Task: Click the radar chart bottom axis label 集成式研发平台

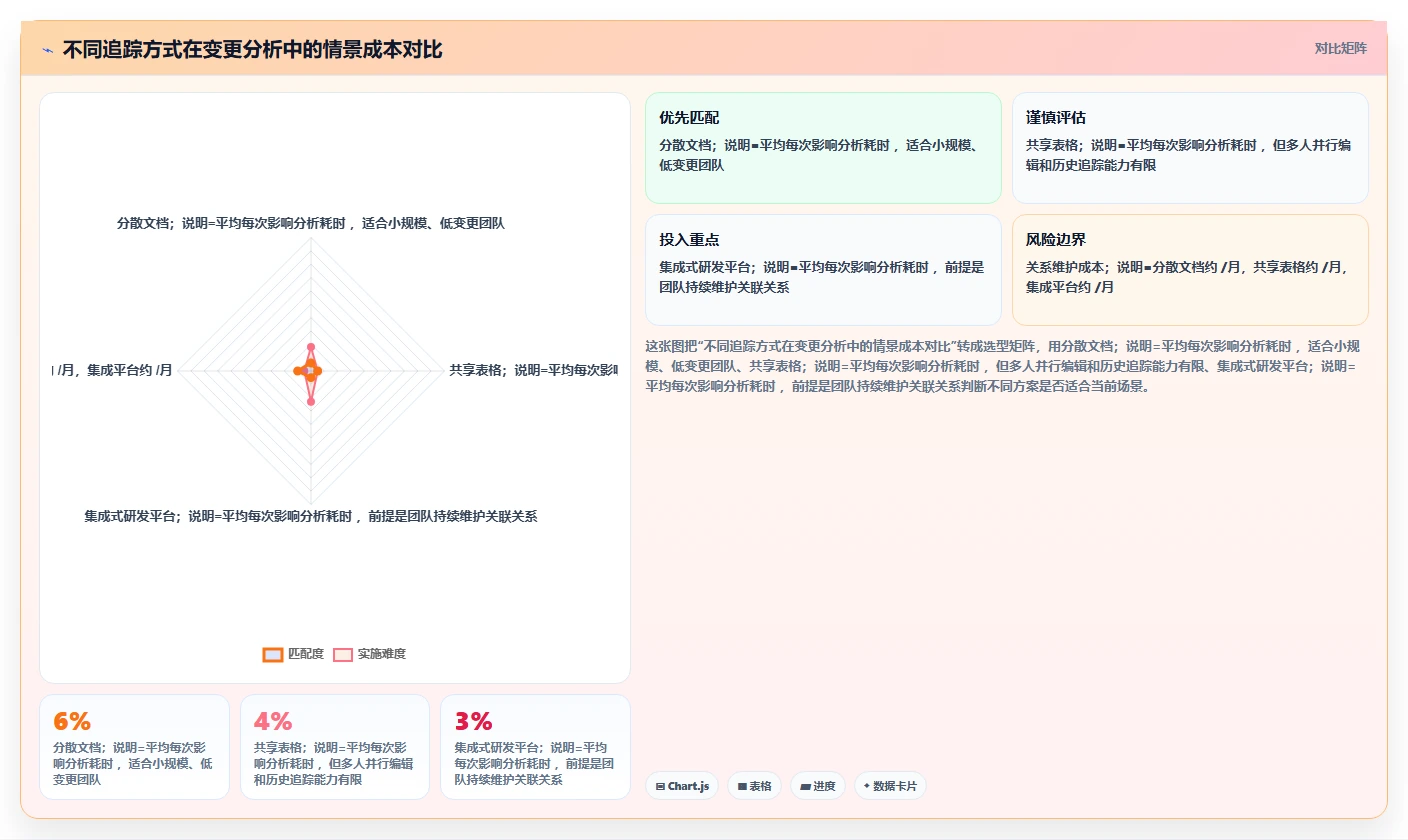Action: pos(311,516)
